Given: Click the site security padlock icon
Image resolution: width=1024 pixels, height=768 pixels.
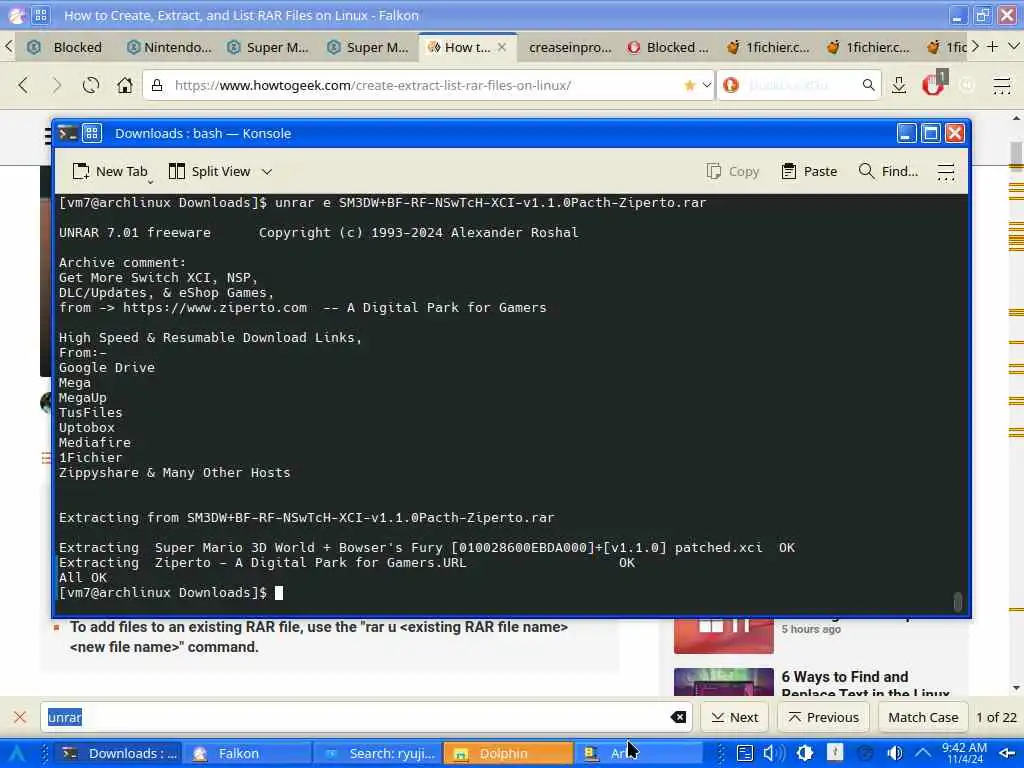Looking at the screenshot, I should pyautogui.click(x=157, y=85).
